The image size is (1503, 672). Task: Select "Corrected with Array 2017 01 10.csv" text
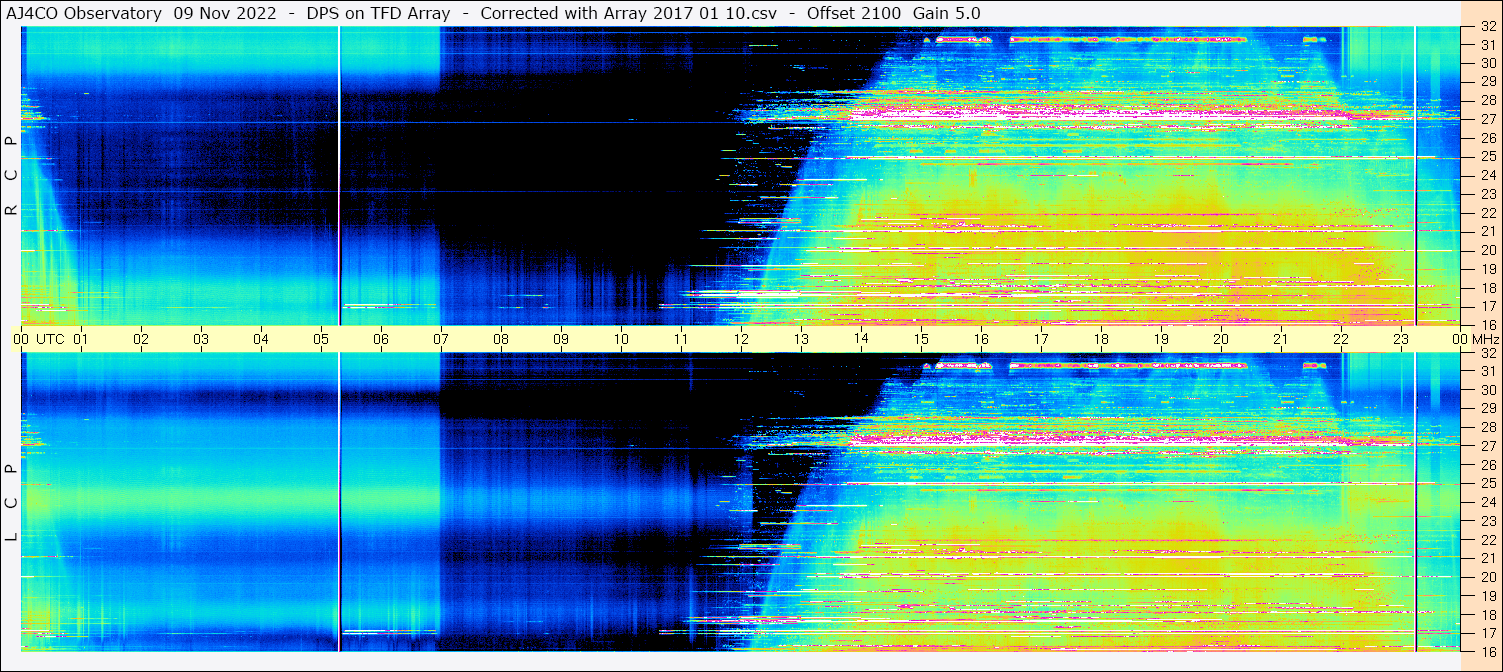[628, 13]
